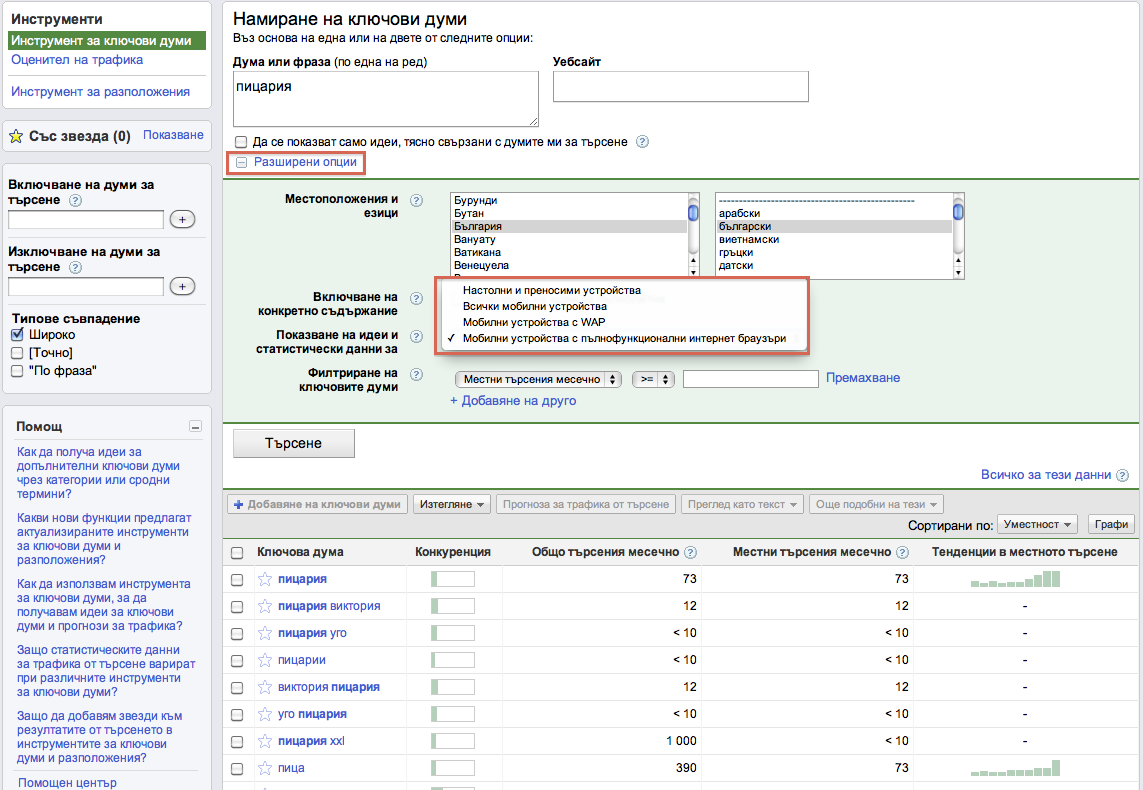Open Инструмент за разположения link
1143x790 pixels.
tap(100, 92)
